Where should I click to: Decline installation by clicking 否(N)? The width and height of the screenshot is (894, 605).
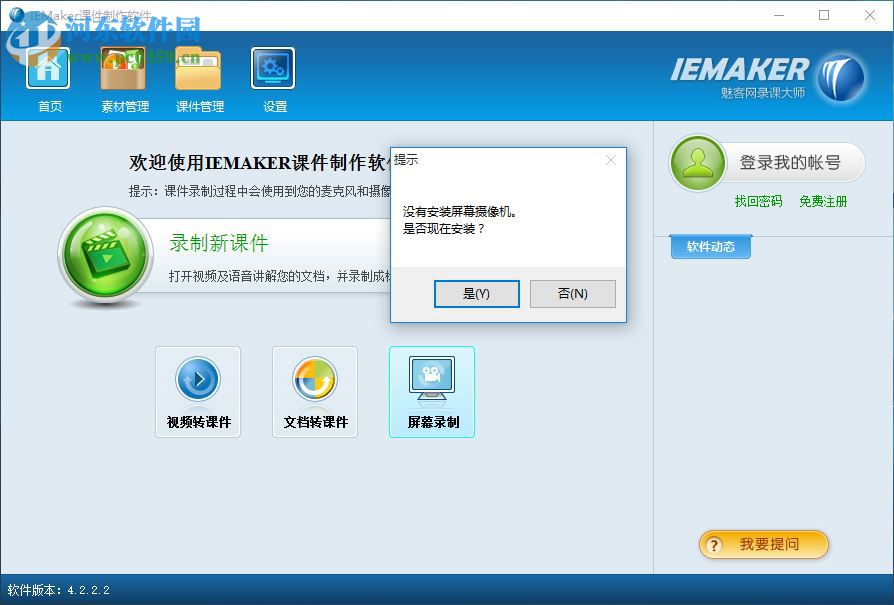[572, 293]
